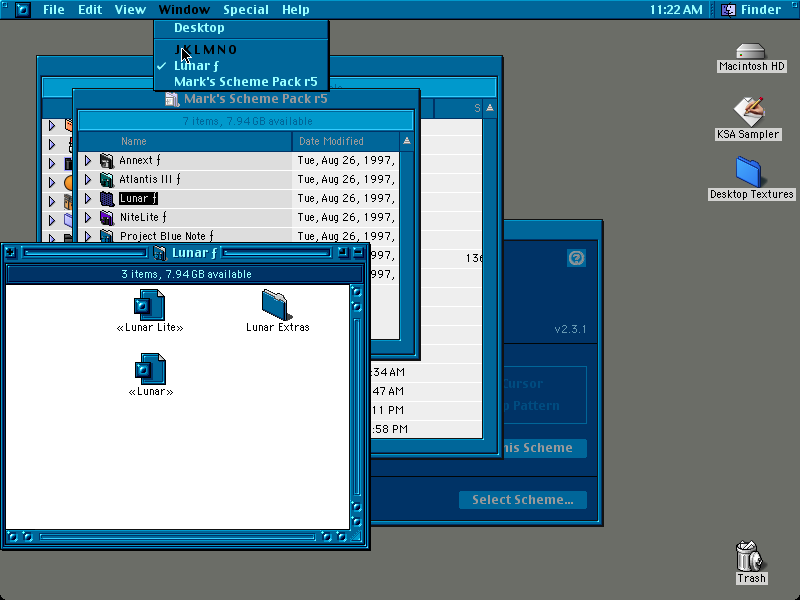Reverse sort order in Mark's Scheme Pack window
800x600 pixels.
(407, 141)
